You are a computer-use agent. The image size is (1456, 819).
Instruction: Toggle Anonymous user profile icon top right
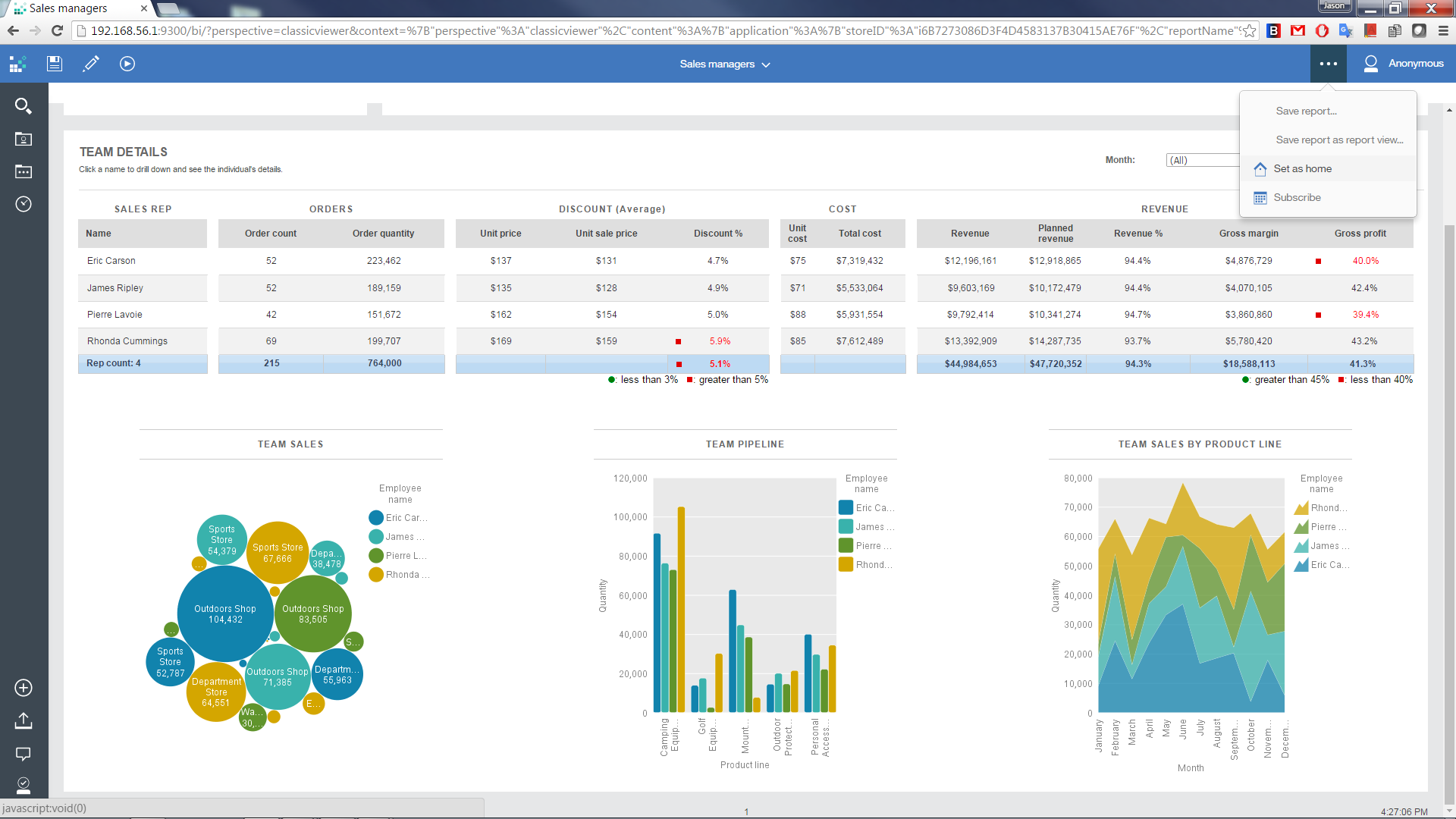point(1371,63)
